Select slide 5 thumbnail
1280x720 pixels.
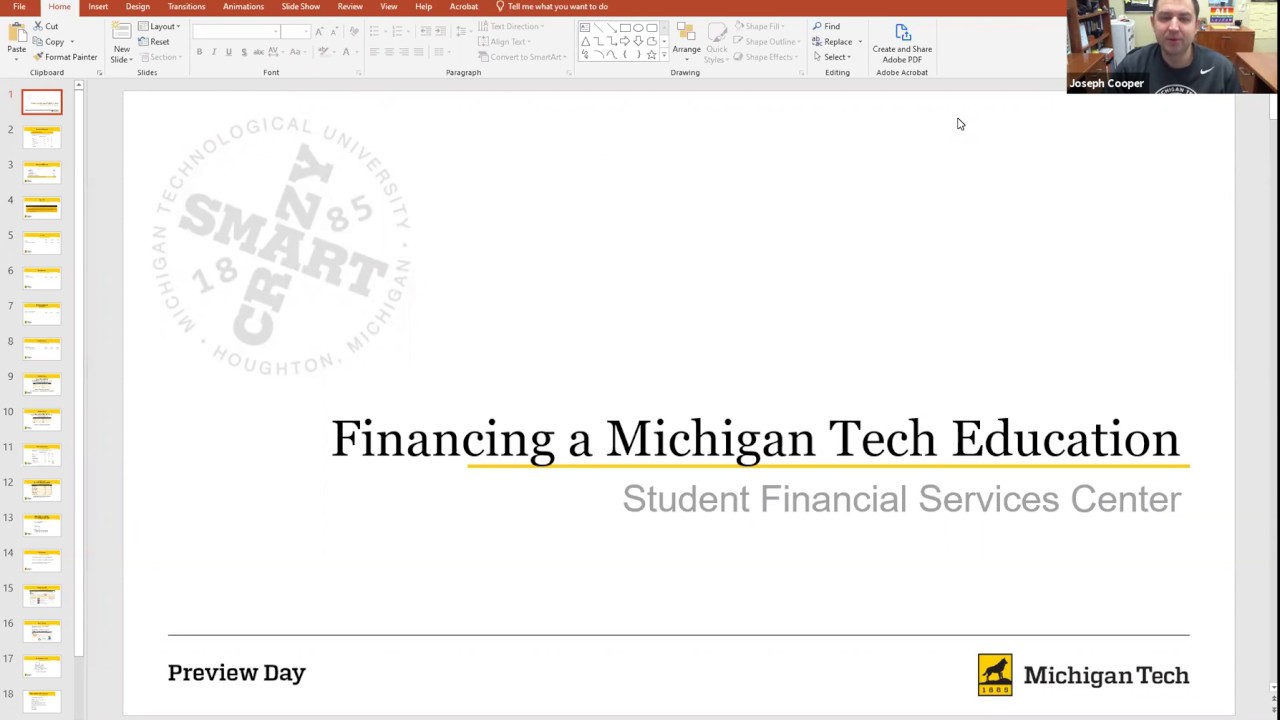(x=42, y=242)
